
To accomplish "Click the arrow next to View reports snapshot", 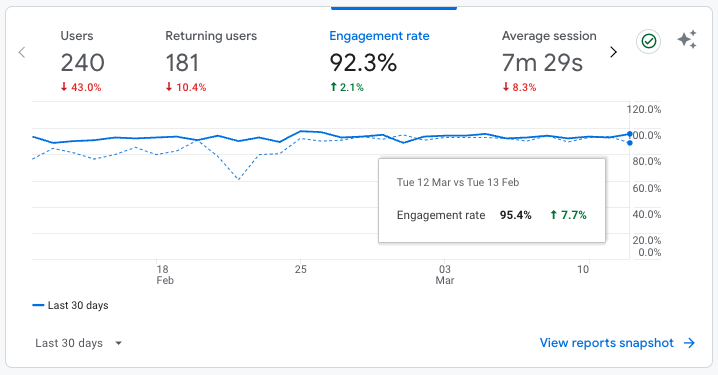I will tap(689, 343).
